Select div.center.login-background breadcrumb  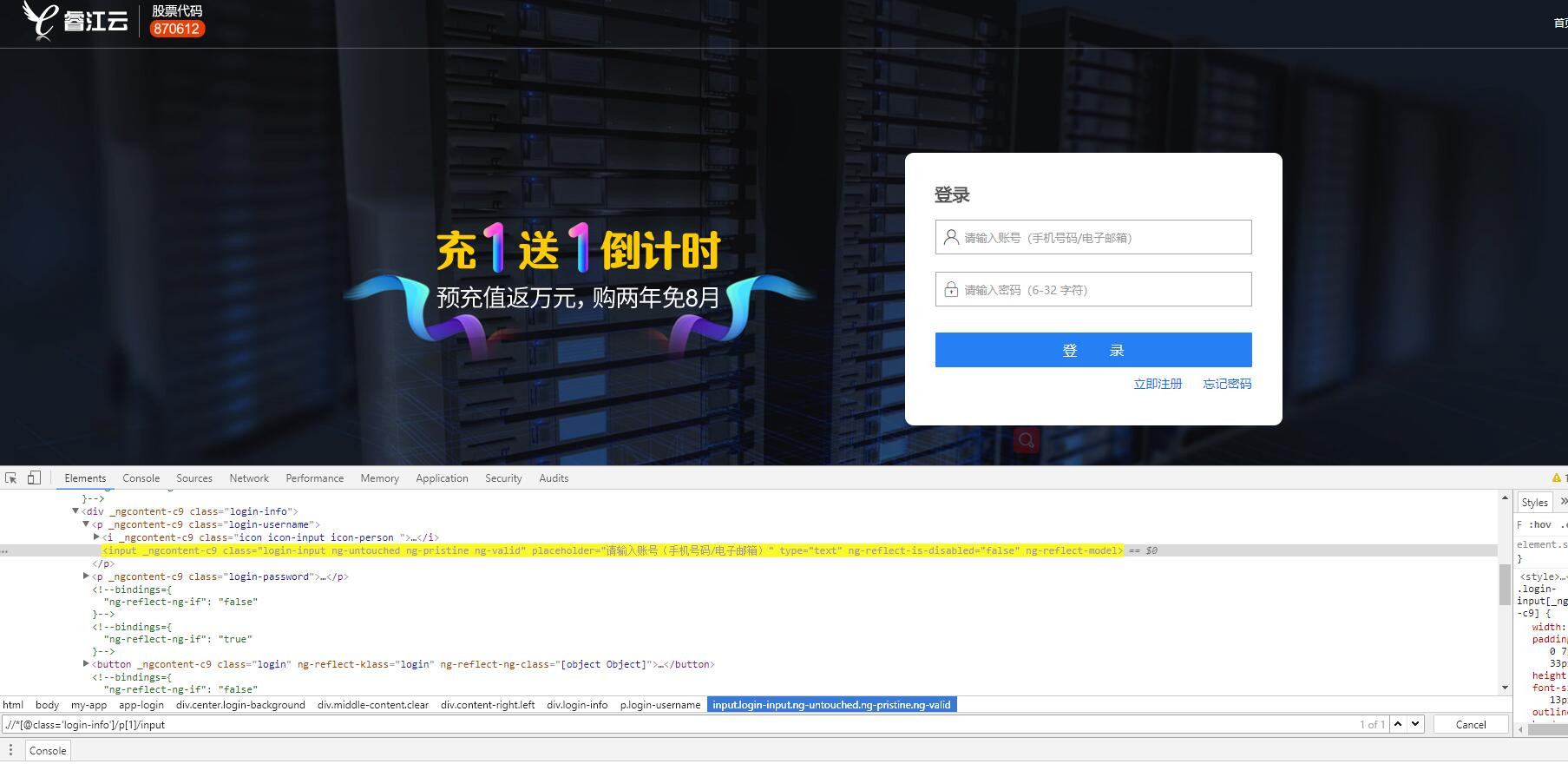[240, 705]
